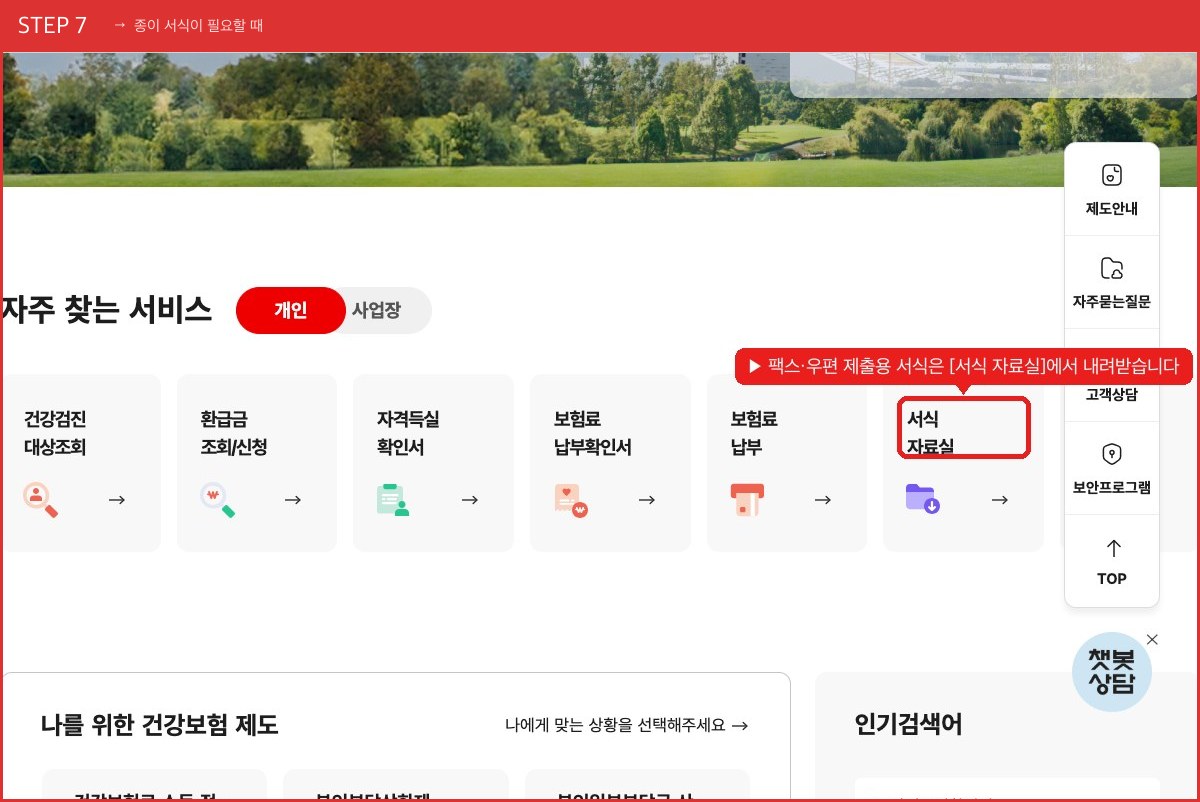The width and height of the screenshot is (1200, 802).
Task: Click the arrow on 환급금 조회/신청 card
Action: [x=293, y=500]
